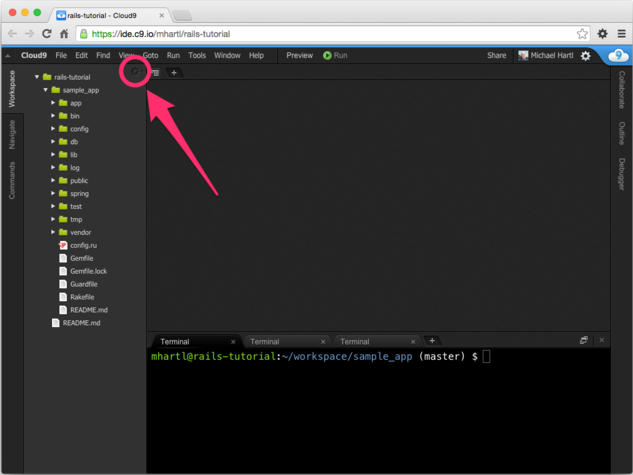
Task: Switch to the Navigate side panel
Action: tap(12, 133)
